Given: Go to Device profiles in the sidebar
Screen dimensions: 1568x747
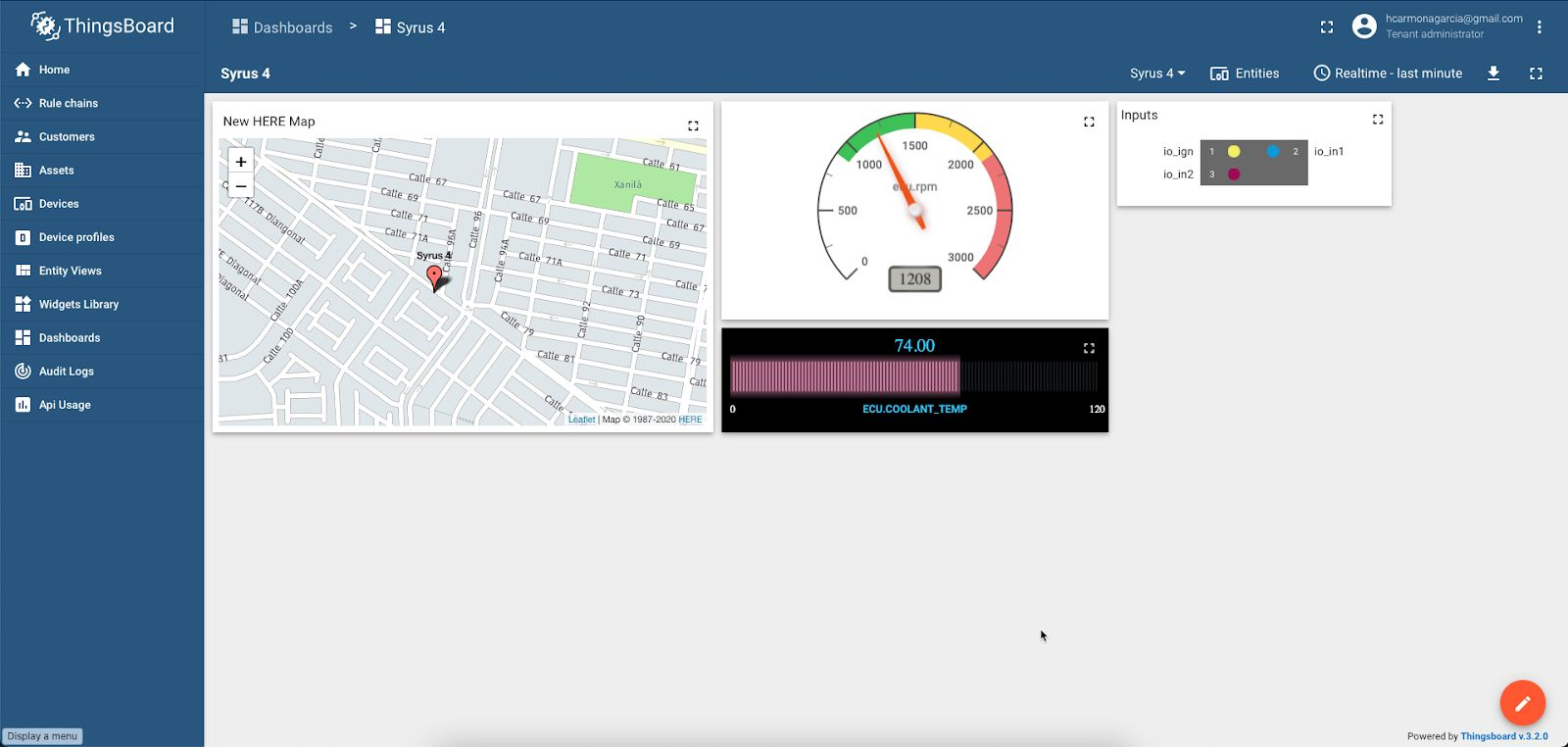Looking at the screenshot, I should tap(76, 237).
